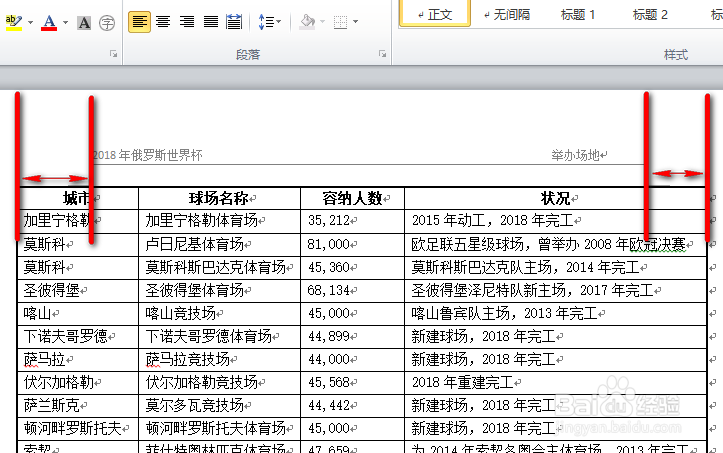Open the Font dialog launcher
The width and height of the screenshot is (723, 453).
tap(113, 54)
